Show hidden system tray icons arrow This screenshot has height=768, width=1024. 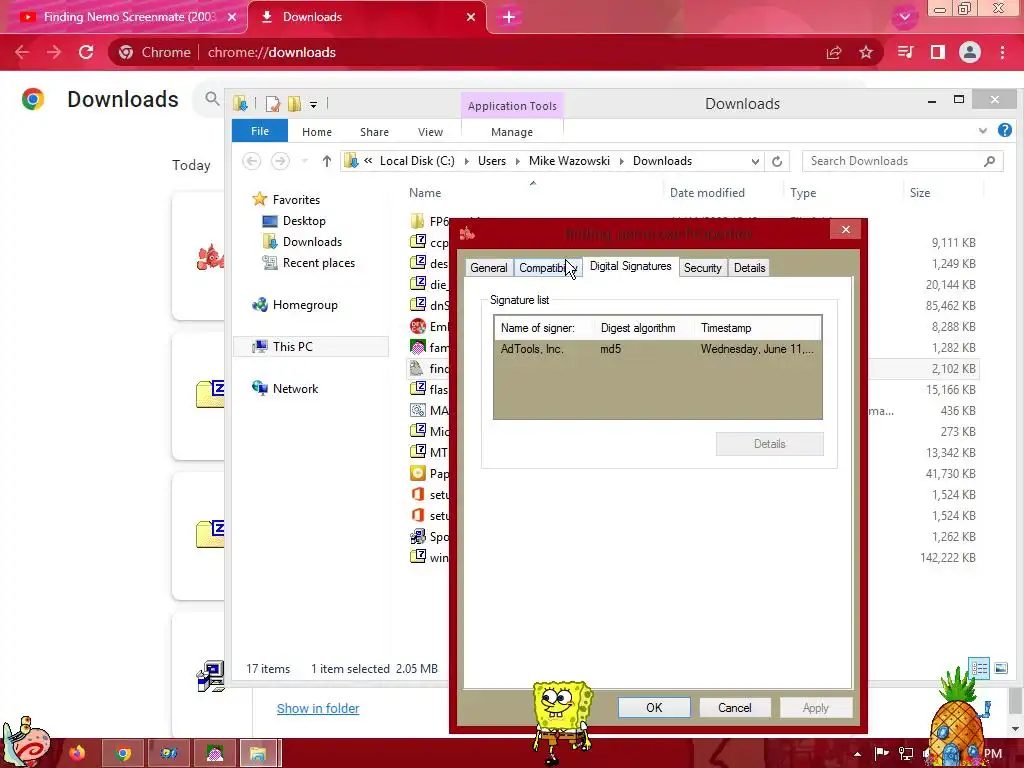[x=857, y=754]
